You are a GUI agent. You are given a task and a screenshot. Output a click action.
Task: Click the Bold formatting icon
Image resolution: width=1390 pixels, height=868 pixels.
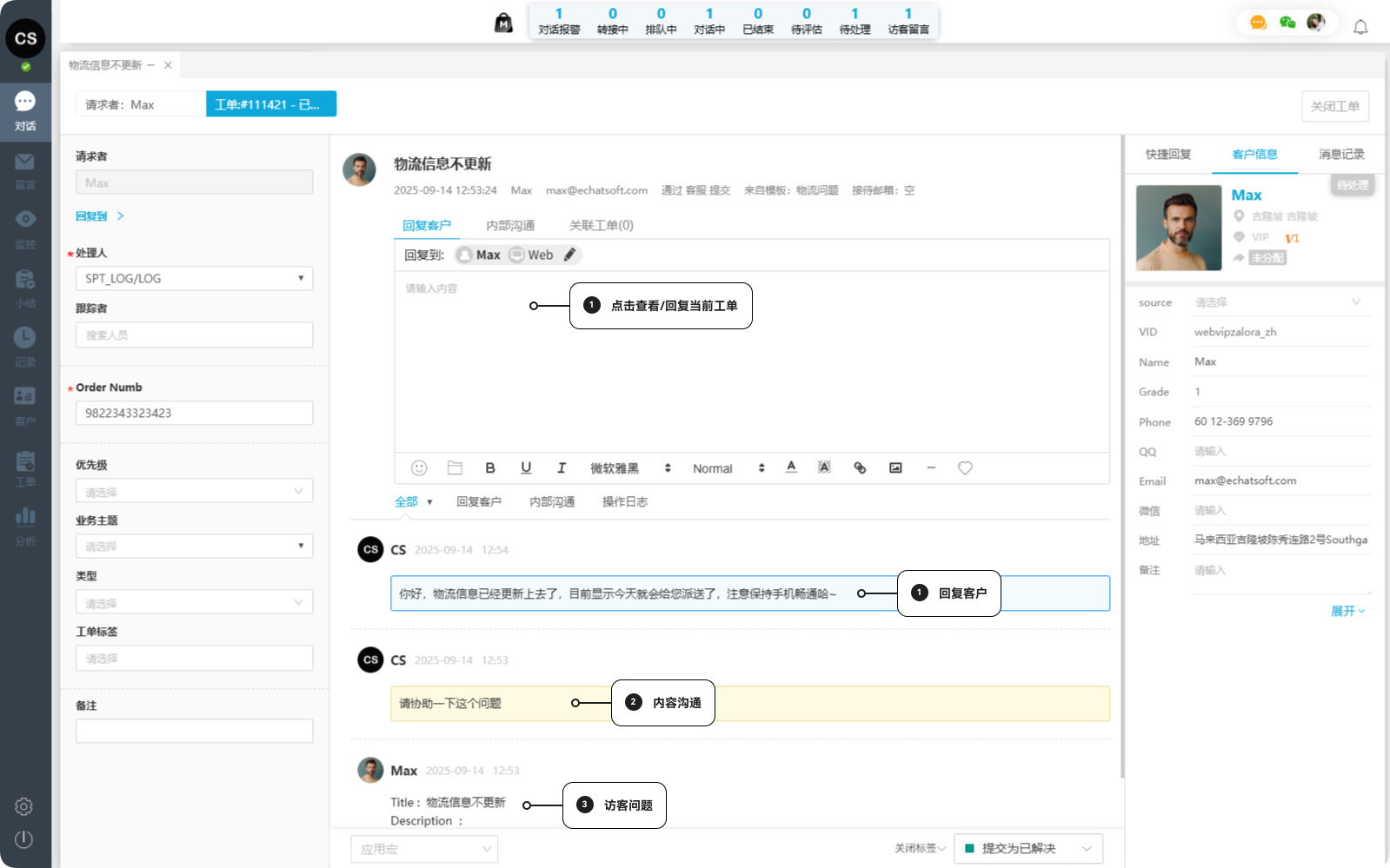(490, 468)
